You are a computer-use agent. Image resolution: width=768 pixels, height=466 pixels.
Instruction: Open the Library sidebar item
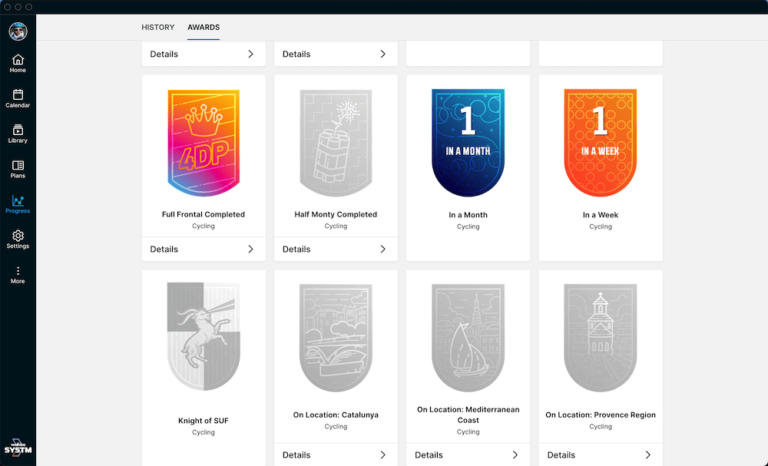point(18,134)
